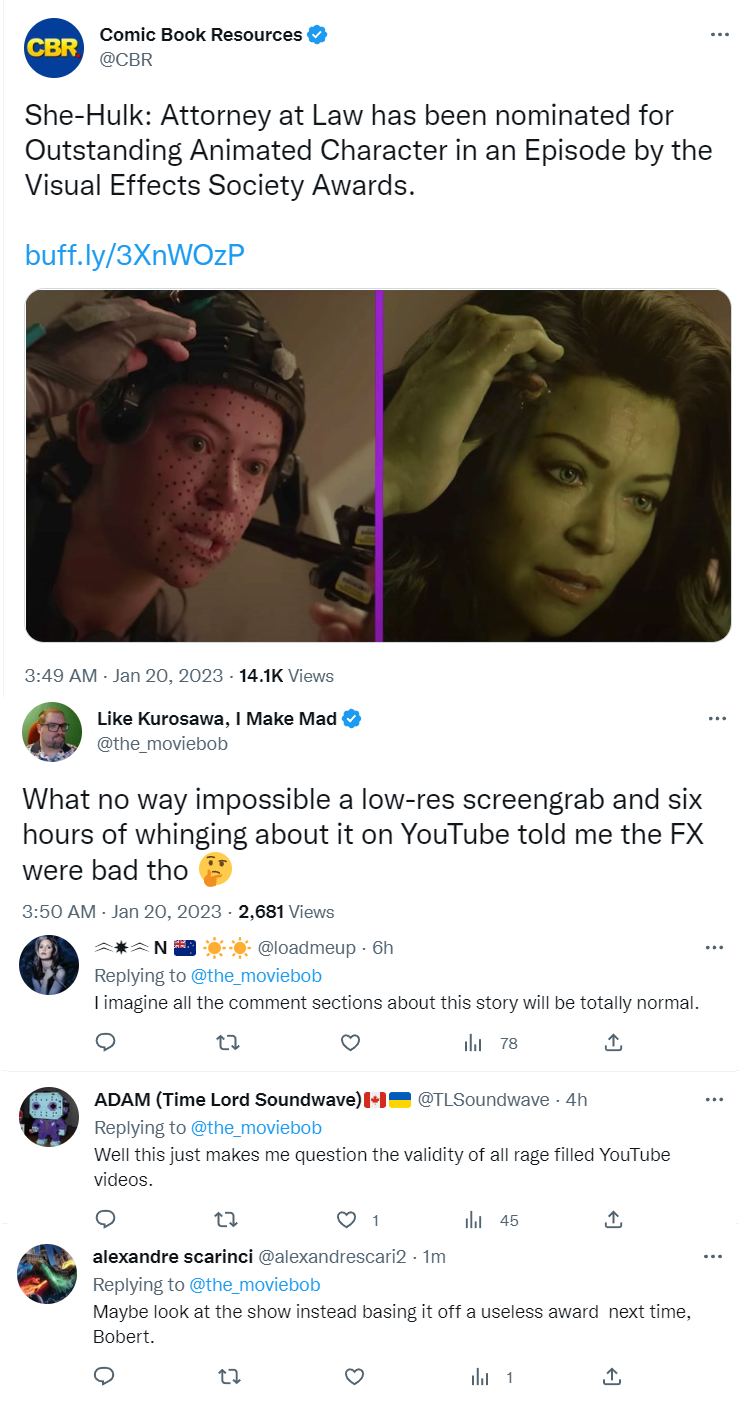
Task: Reply to ADAM (Time Lord Soundwave)'s tweet
Action: pyautogui.click(x=105, y=1220)
